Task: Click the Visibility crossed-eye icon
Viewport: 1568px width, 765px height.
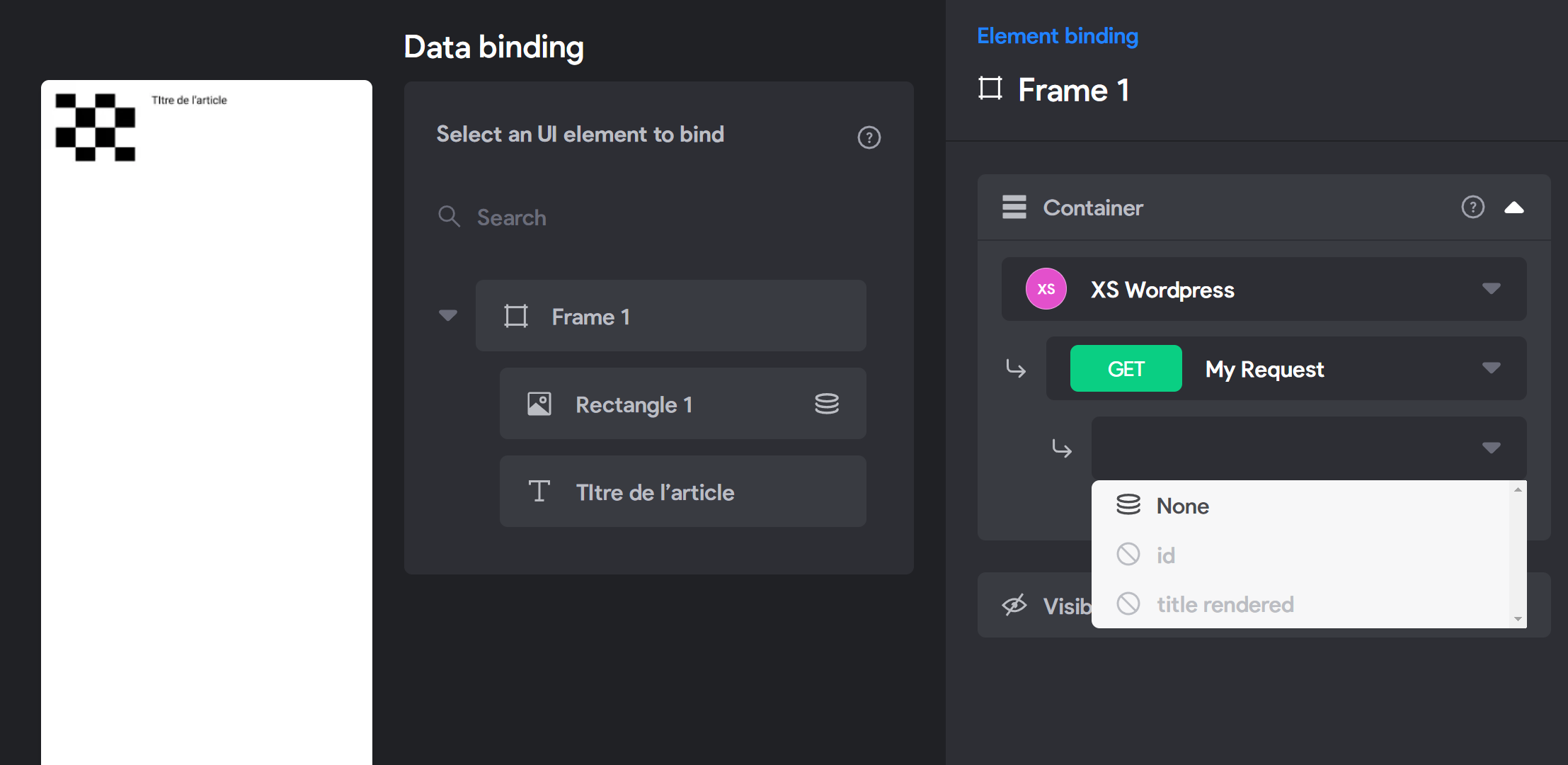Action: (1014, 605)
